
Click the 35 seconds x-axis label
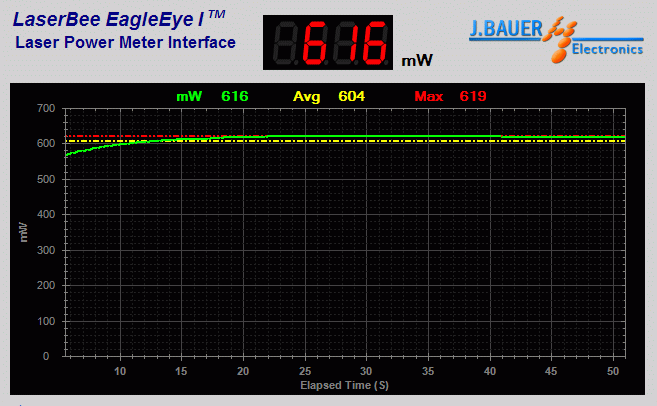click(x=428, y=371)
